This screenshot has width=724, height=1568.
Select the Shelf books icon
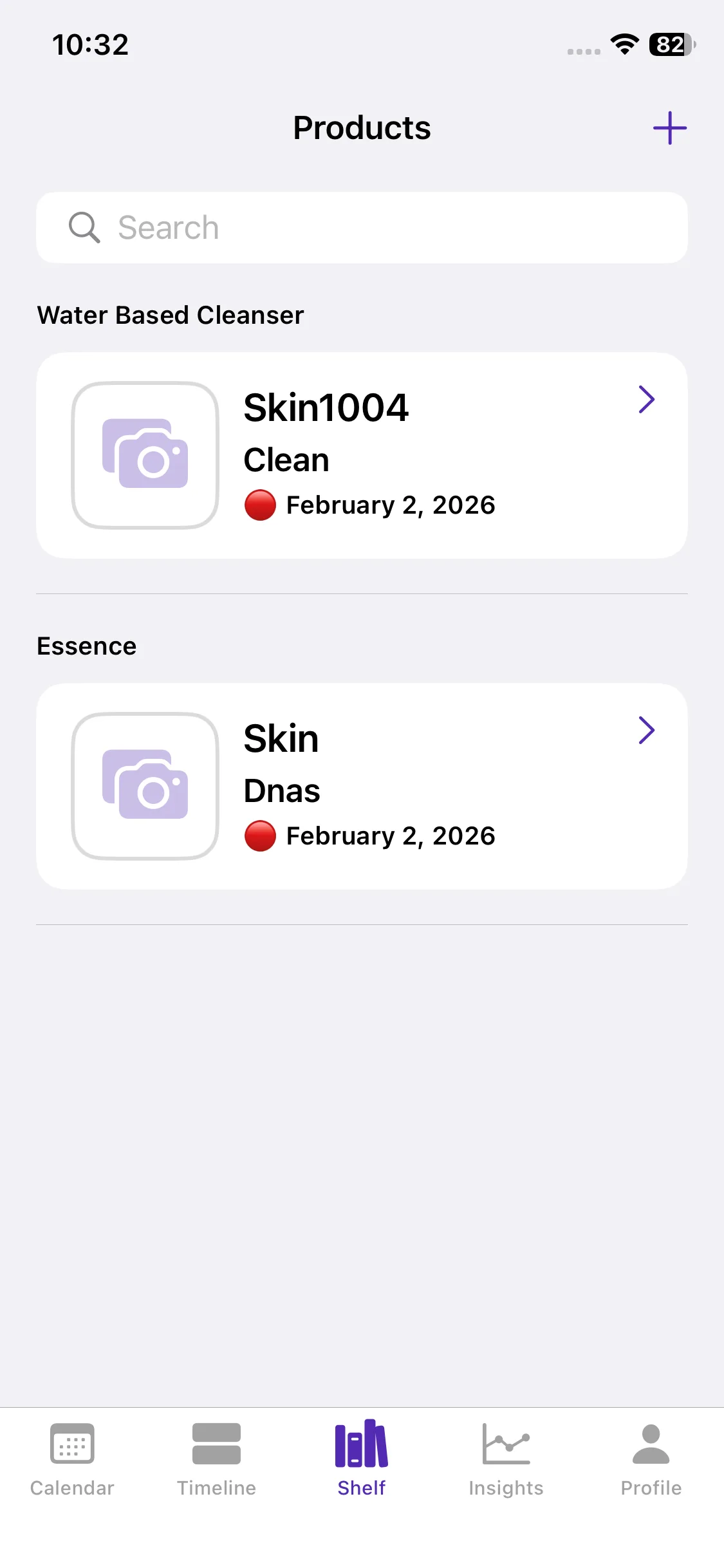[362, 1444]
